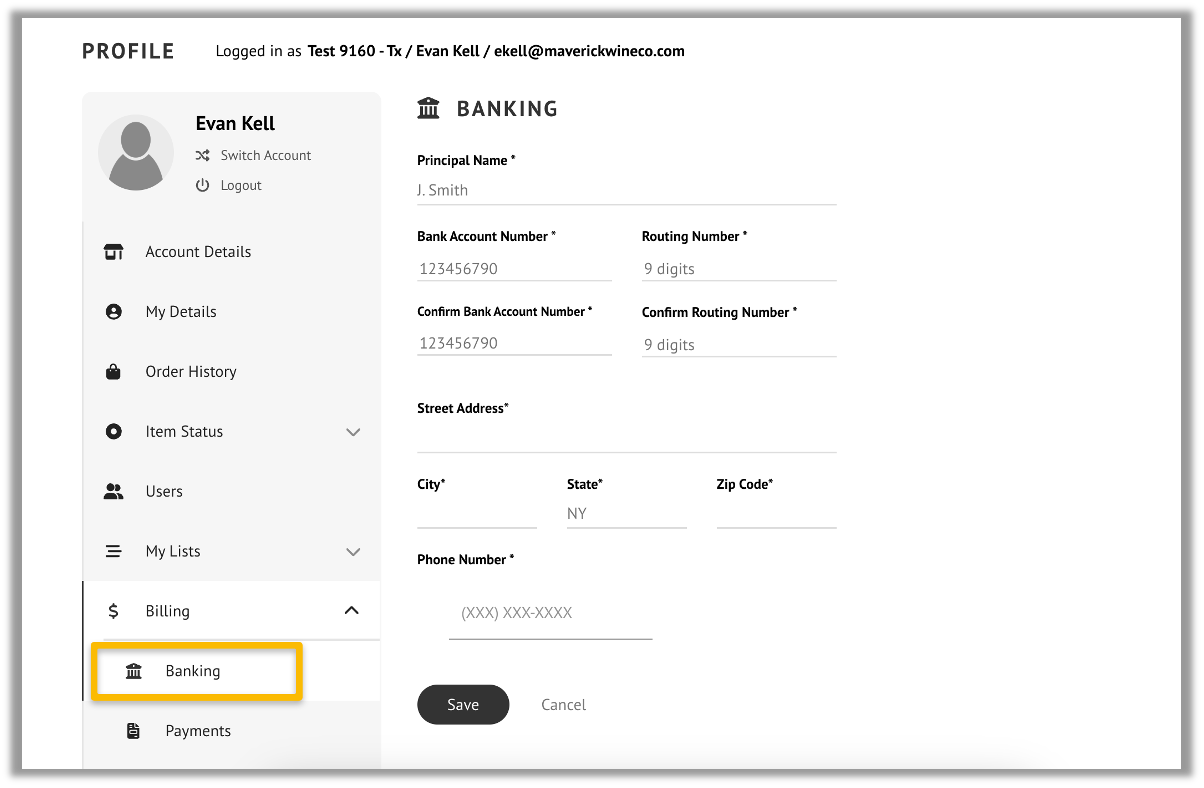Click the Logout power icon
The width and height of the screenshot is (1204, 788).
pyautogui.click(x=203, y=185)
